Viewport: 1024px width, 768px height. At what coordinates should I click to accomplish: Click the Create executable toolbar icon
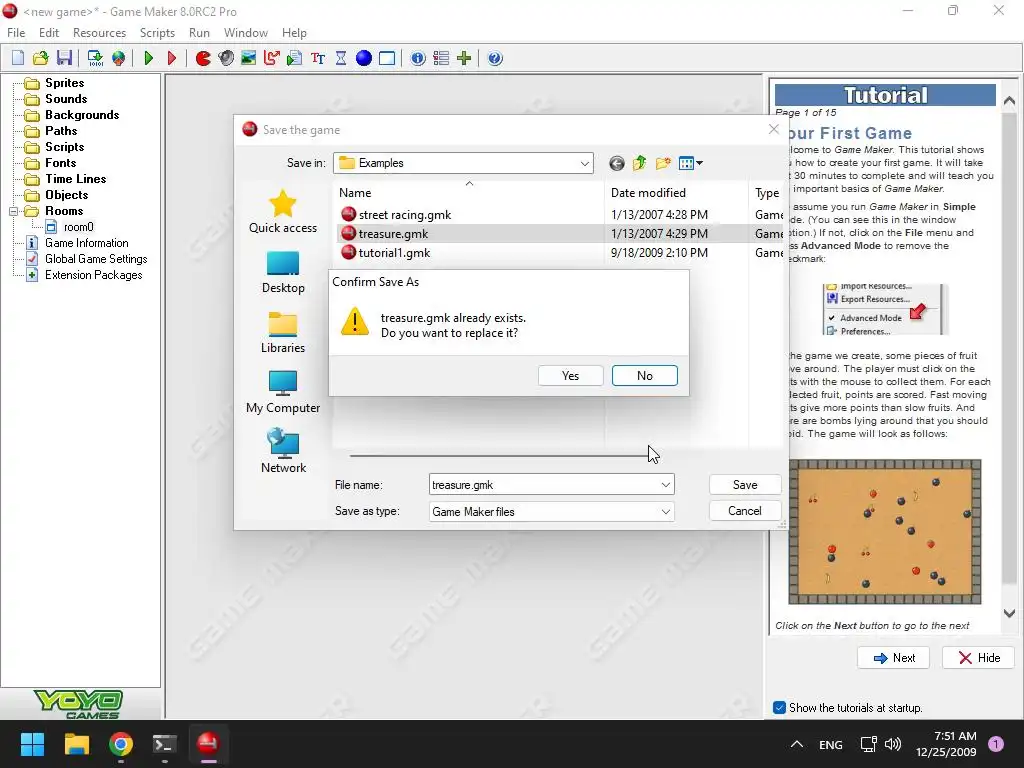95,58
